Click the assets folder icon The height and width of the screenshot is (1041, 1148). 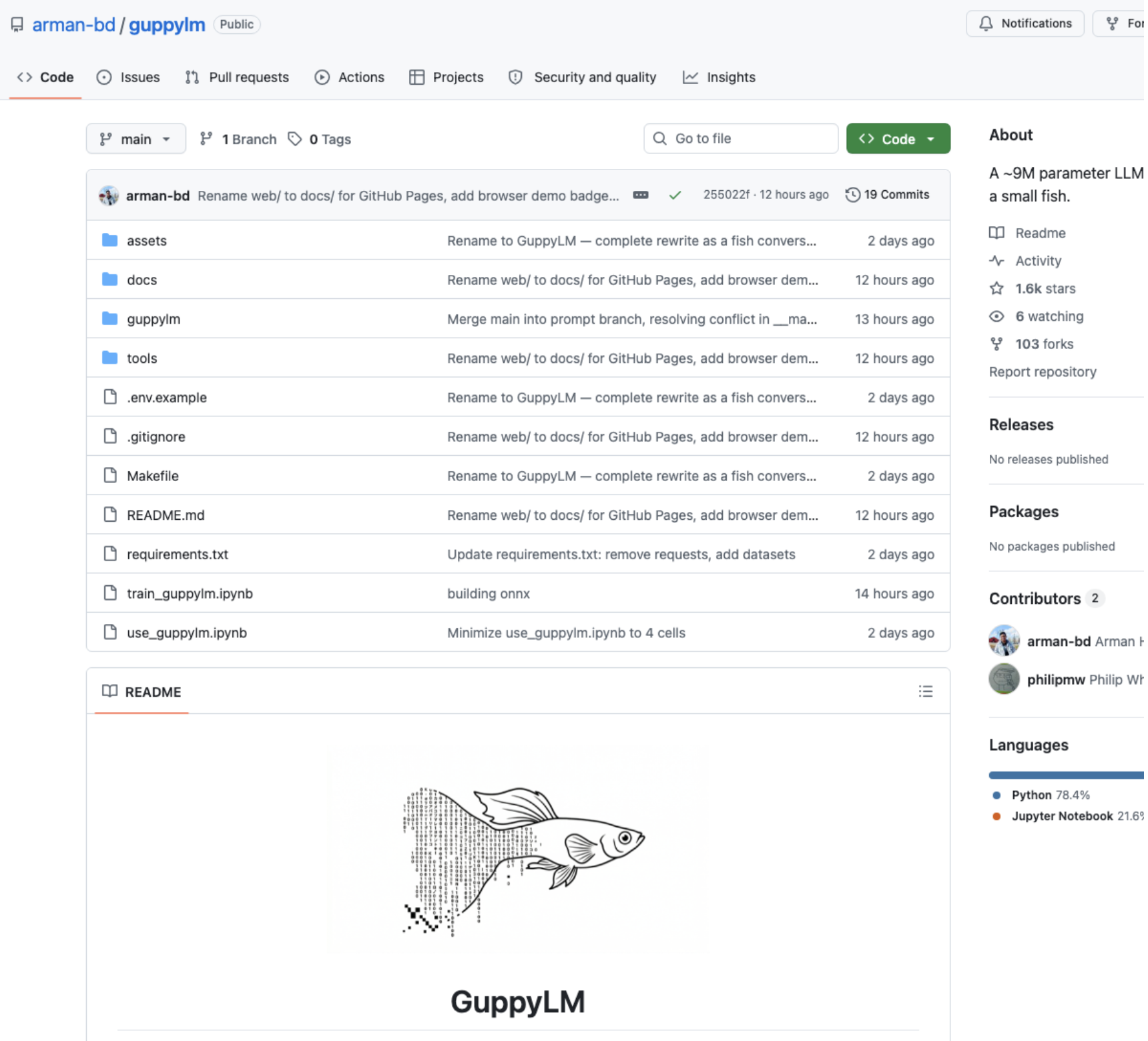point(110,240)
